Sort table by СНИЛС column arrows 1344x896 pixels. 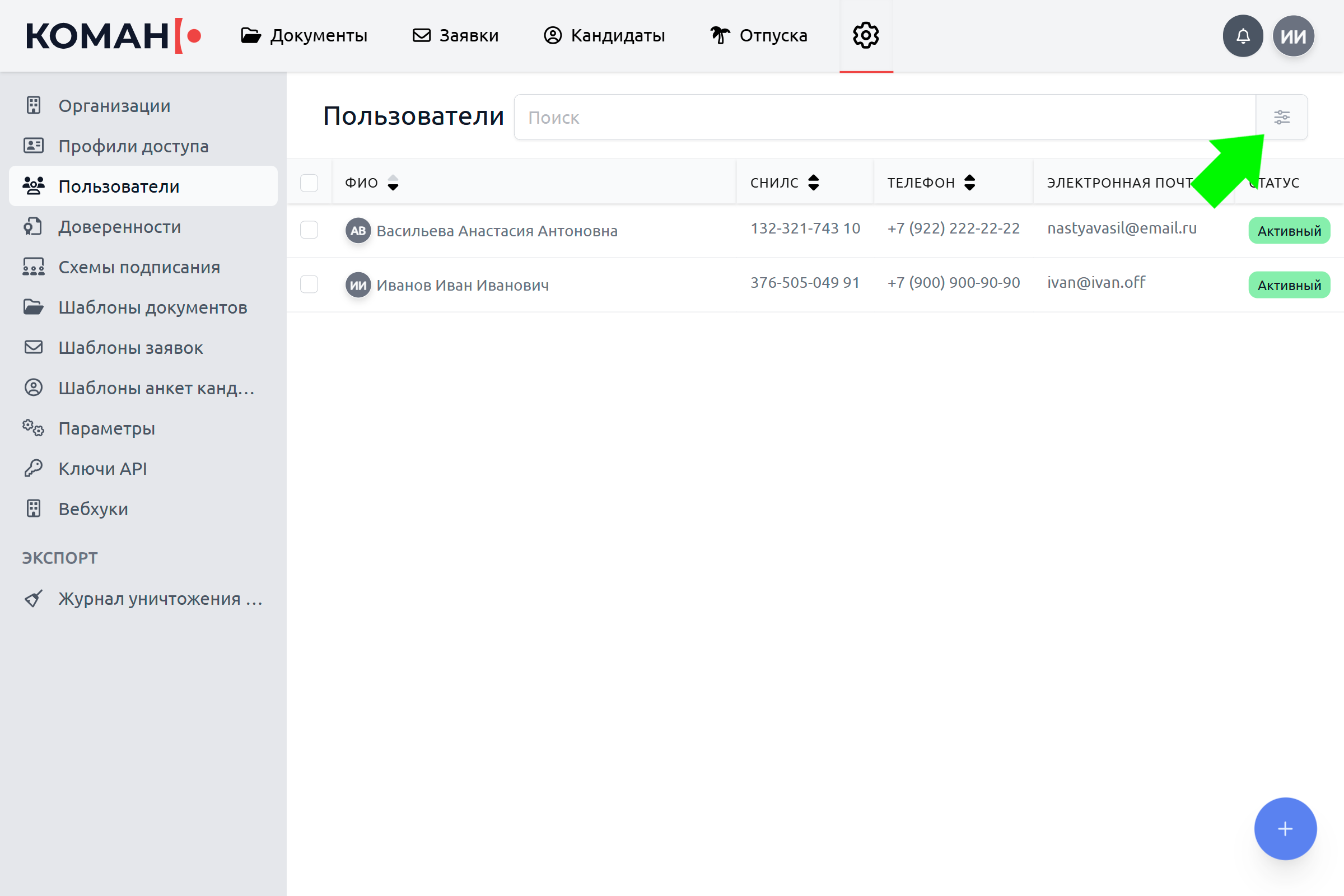[814, 183]
